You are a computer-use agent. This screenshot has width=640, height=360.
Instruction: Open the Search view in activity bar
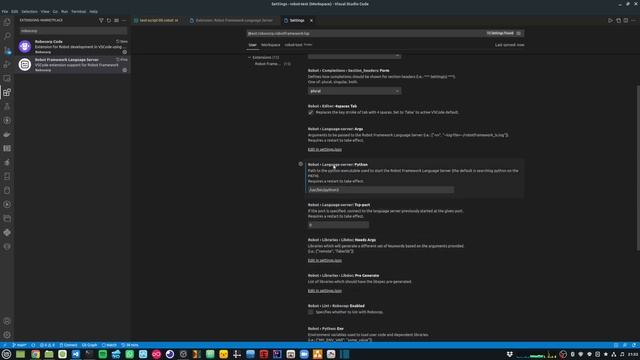[x=7, y=36]
